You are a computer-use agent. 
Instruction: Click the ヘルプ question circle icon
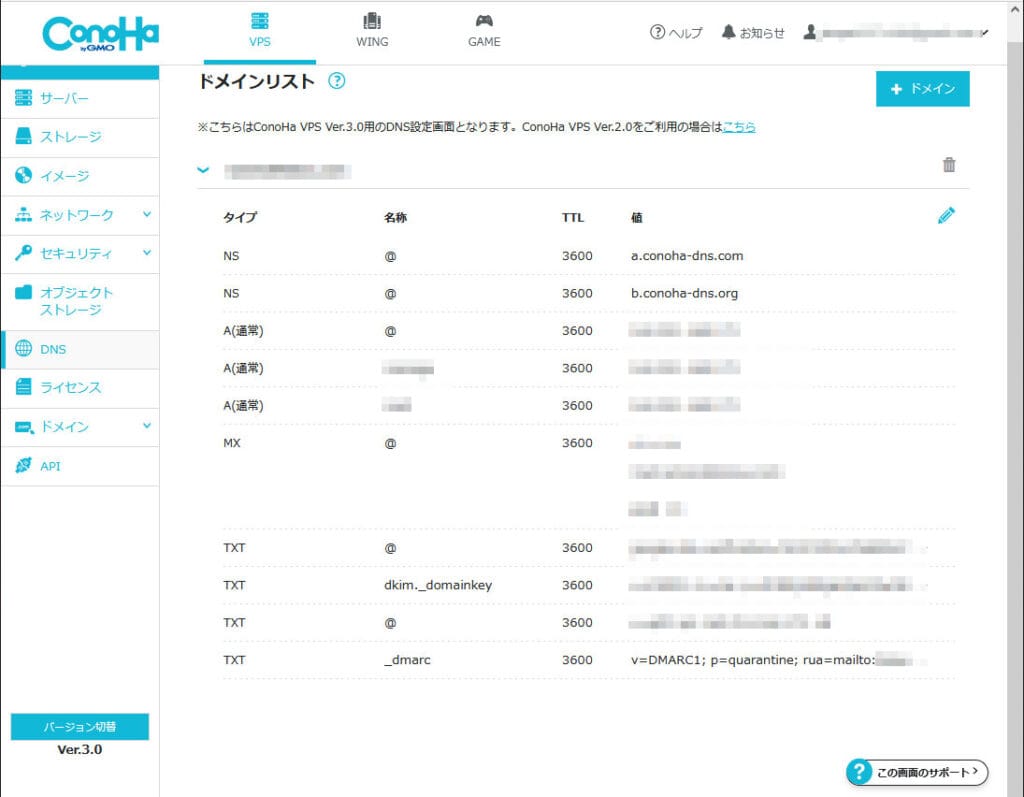tap(657, 32)
